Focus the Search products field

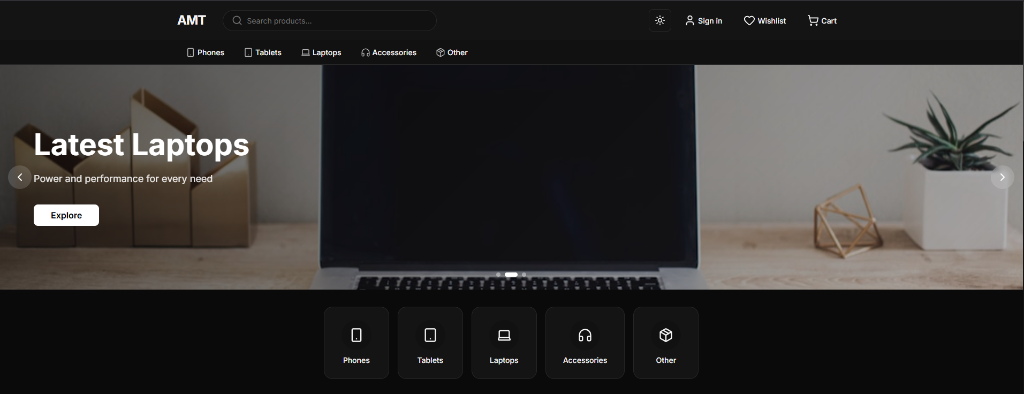329,21
